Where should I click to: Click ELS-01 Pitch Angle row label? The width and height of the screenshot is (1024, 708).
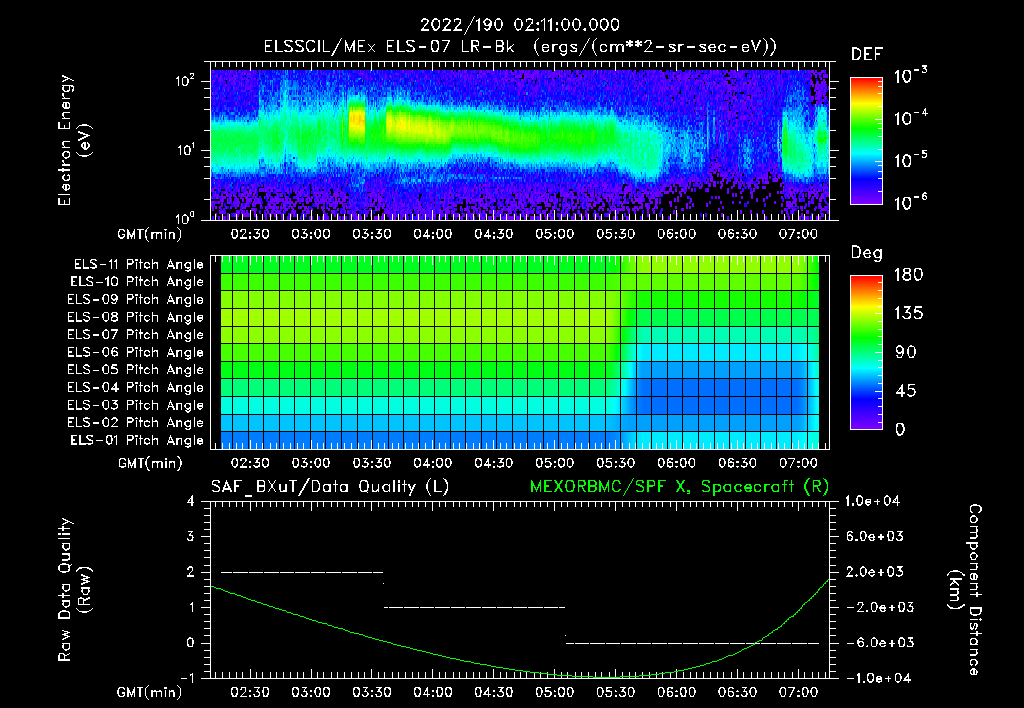pos(136,440)
